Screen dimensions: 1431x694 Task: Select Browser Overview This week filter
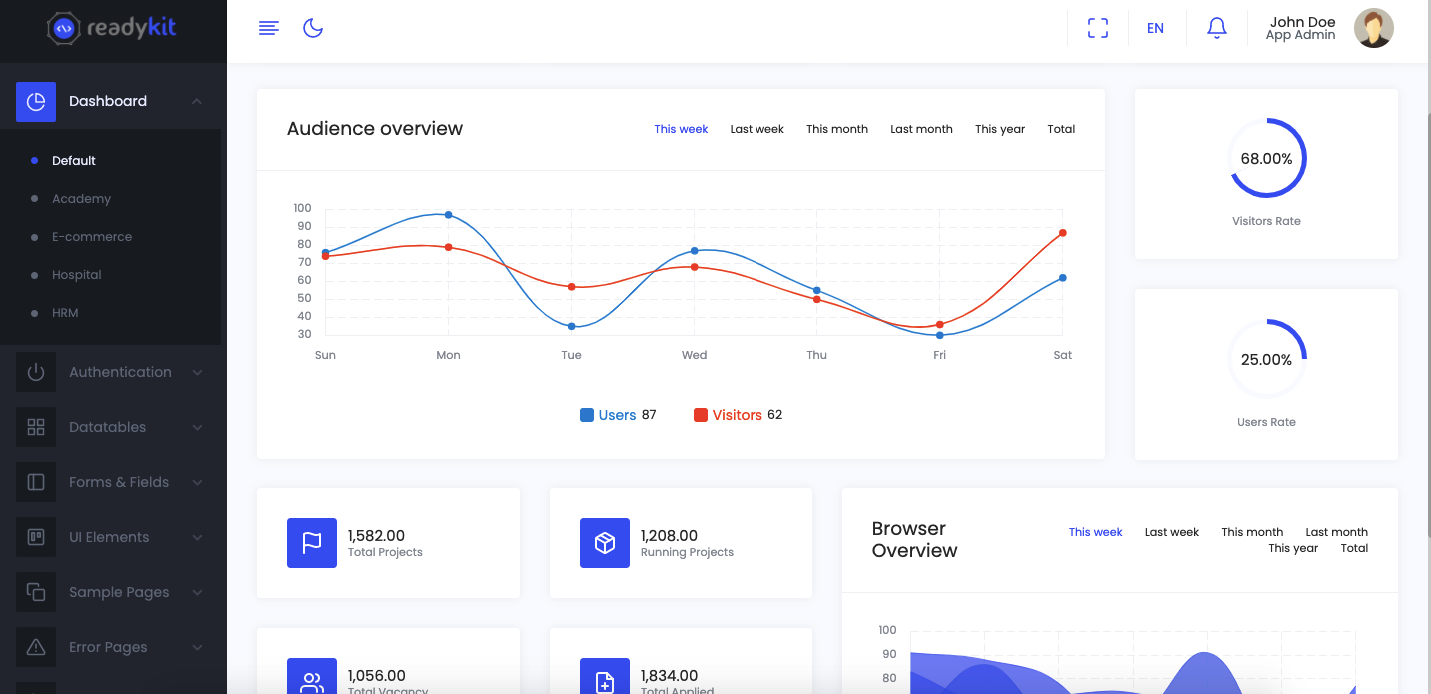[1095, 532]
